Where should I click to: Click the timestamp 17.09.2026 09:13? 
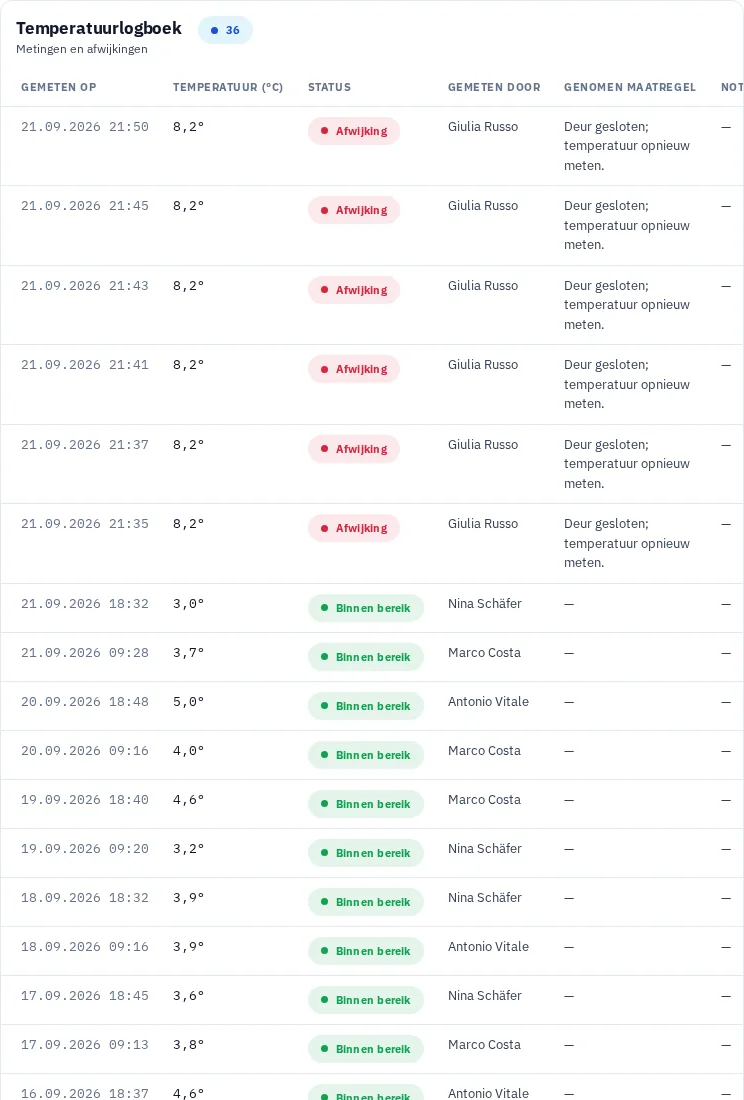[85, 1046]
